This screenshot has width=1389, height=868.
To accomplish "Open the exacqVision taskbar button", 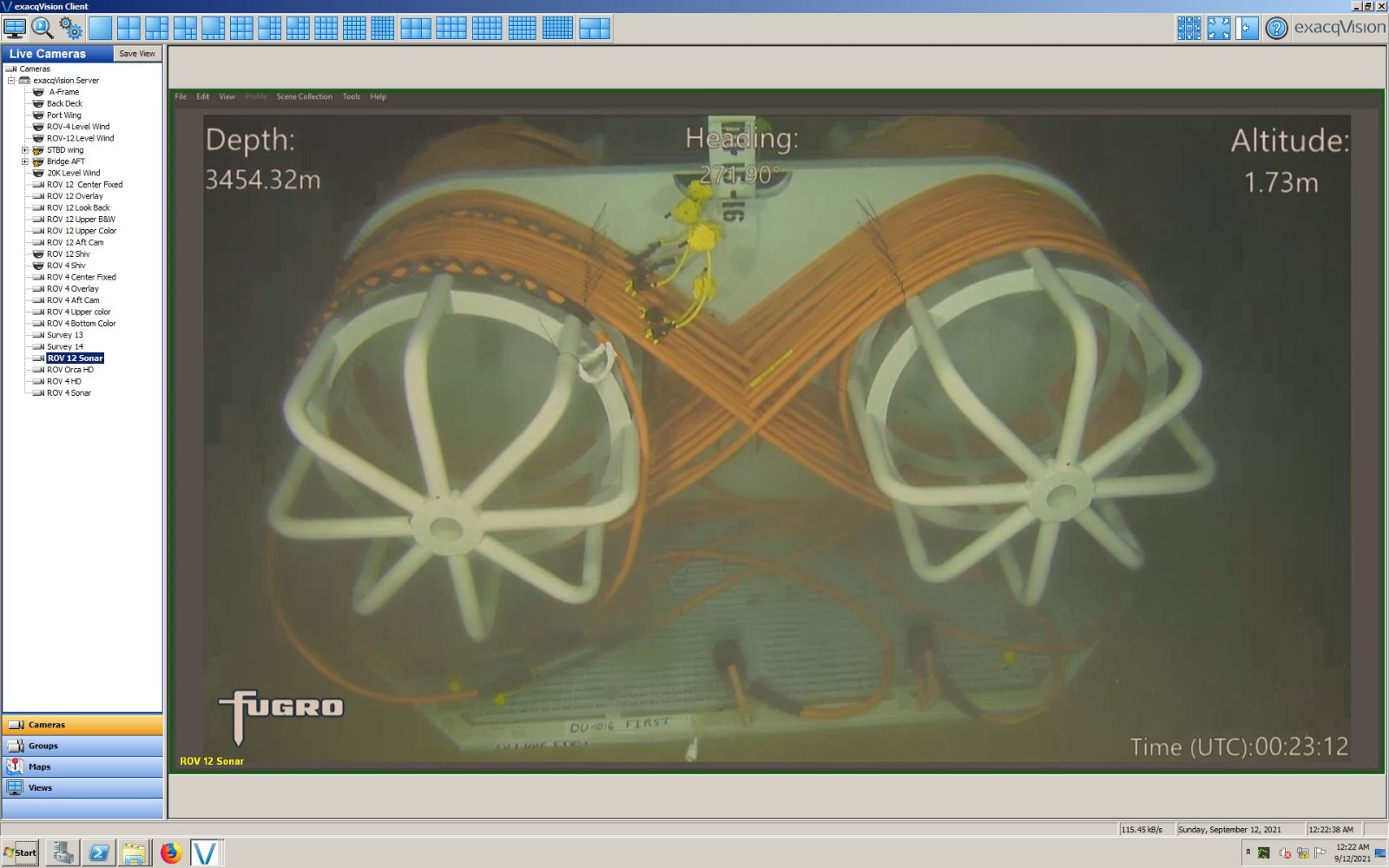I will point(205,853).
